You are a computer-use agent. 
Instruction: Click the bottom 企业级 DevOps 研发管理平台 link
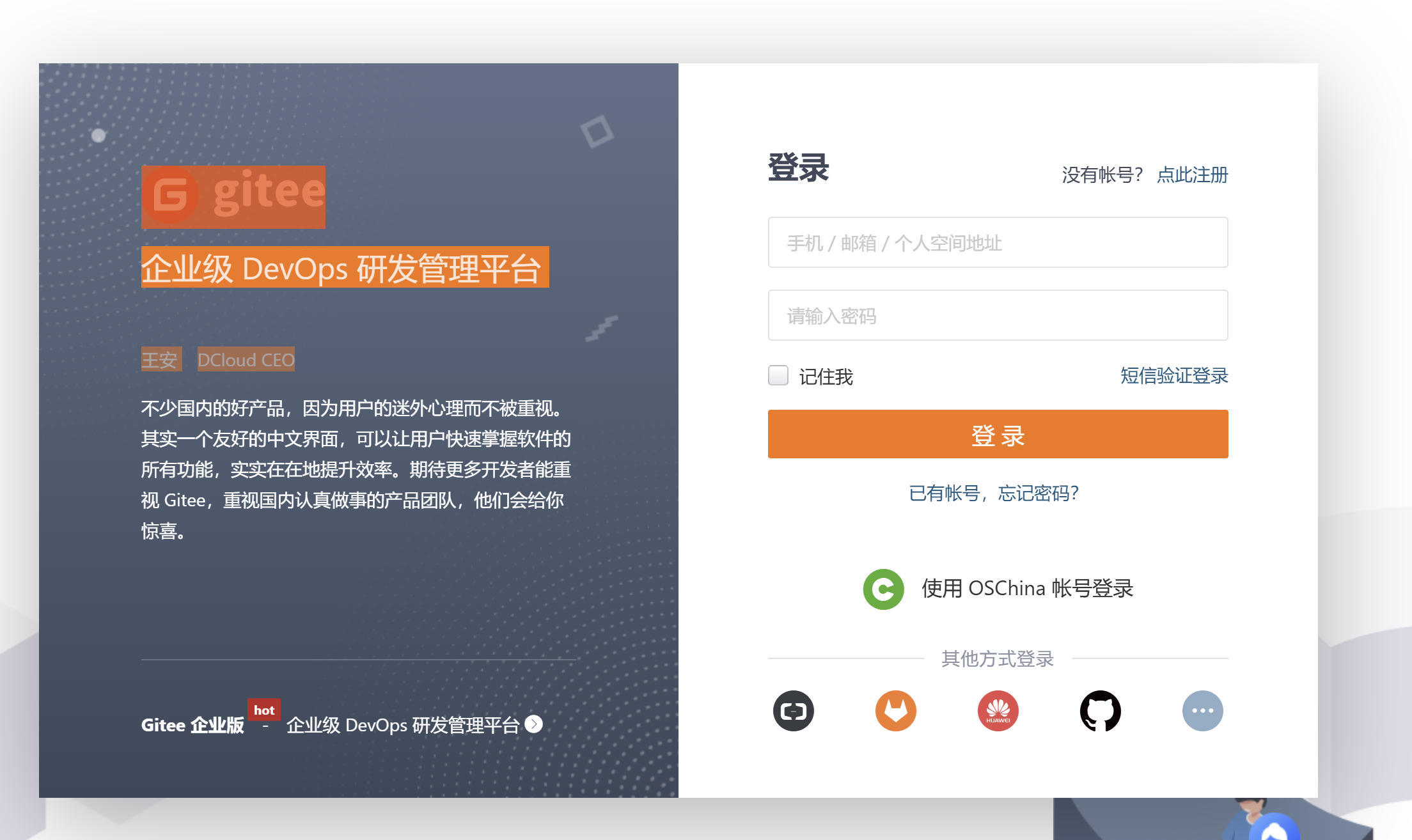coord(403,725)
